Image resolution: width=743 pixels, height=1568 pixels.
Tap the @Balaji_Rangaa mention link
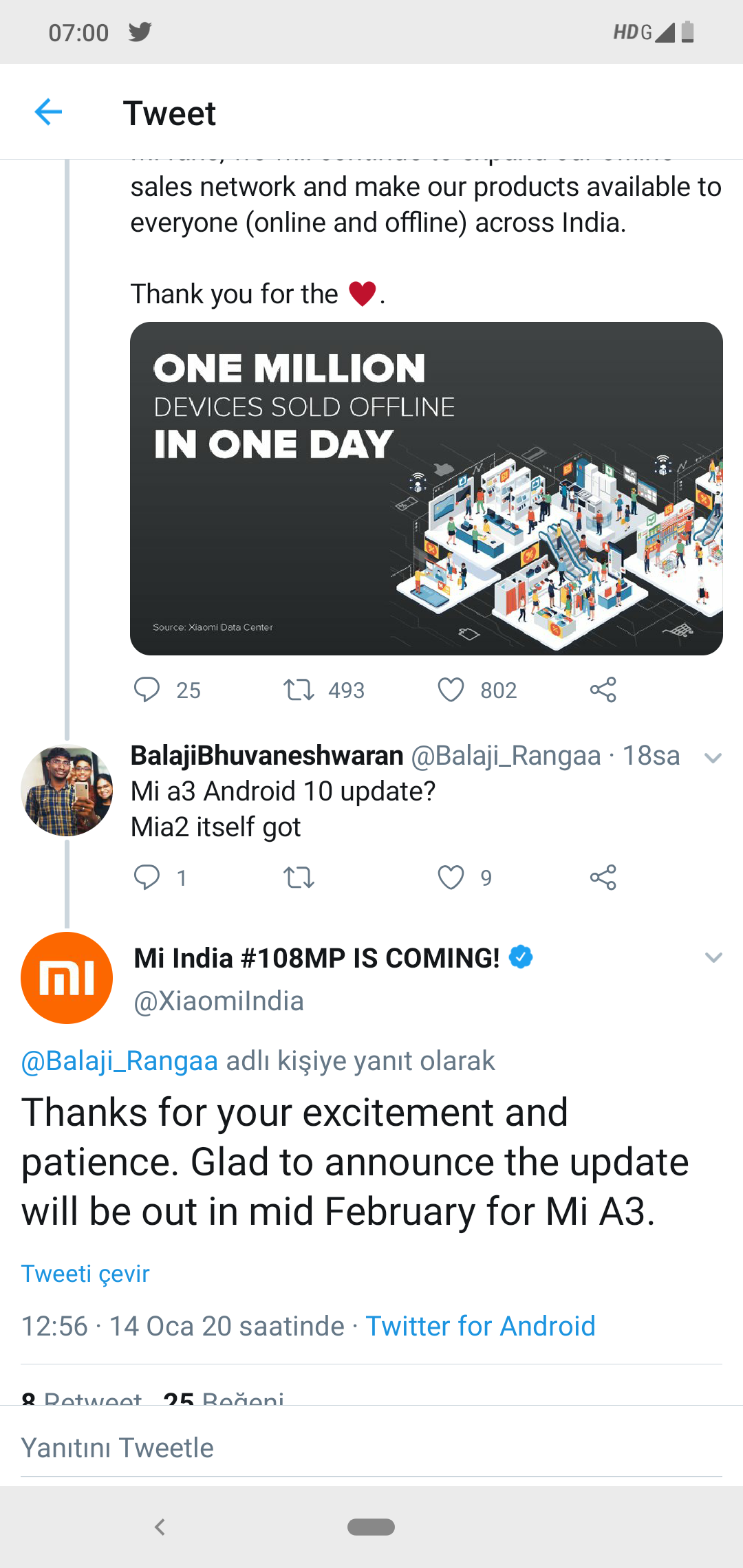tap(120, 1061)
